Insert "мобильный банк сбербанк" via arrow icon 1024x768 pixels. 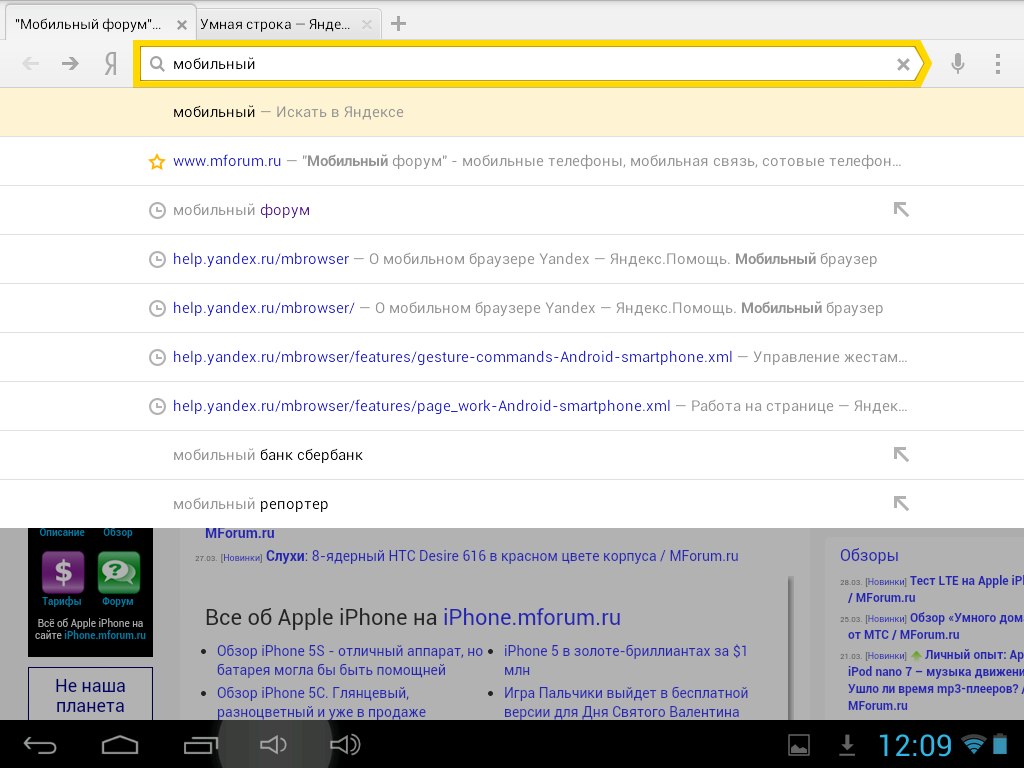[901, 455]
